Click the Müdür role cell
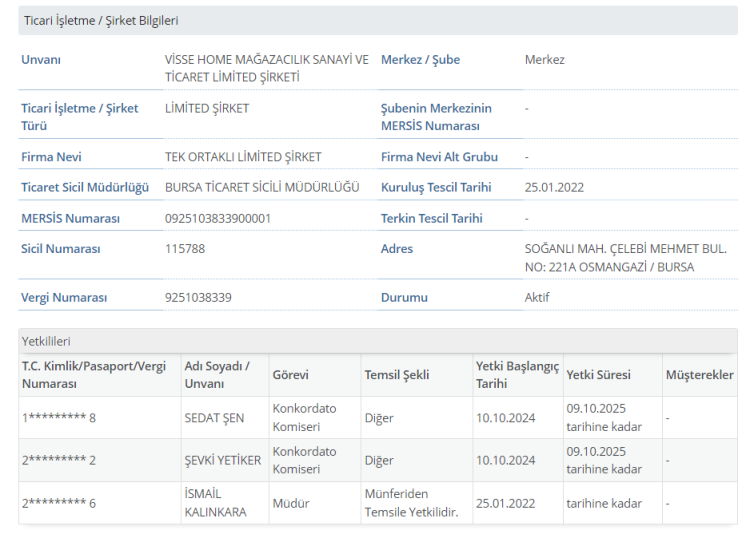Image resolution: width=750 pixels, height=534 pixels. pos(289,503)
